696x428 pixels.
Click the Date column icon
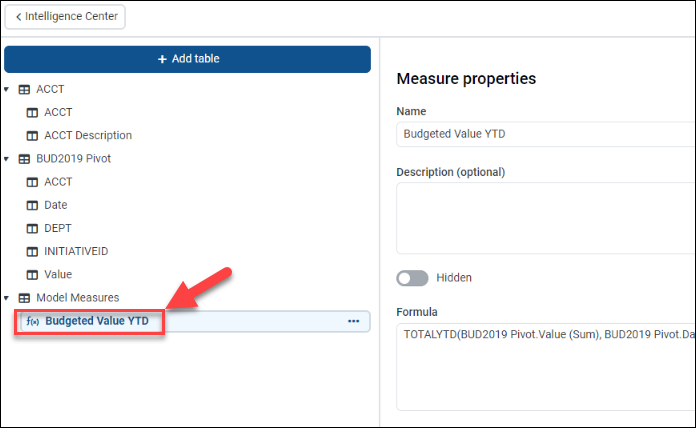tap(32, 205)
